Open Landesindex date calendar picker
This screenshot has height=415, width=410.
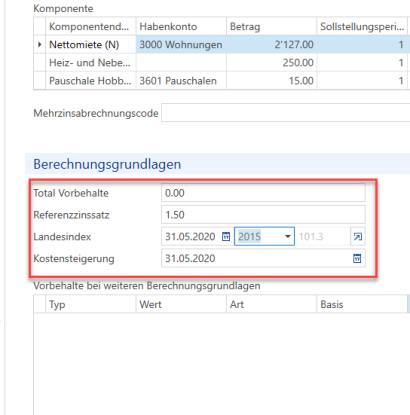point(226,237)
